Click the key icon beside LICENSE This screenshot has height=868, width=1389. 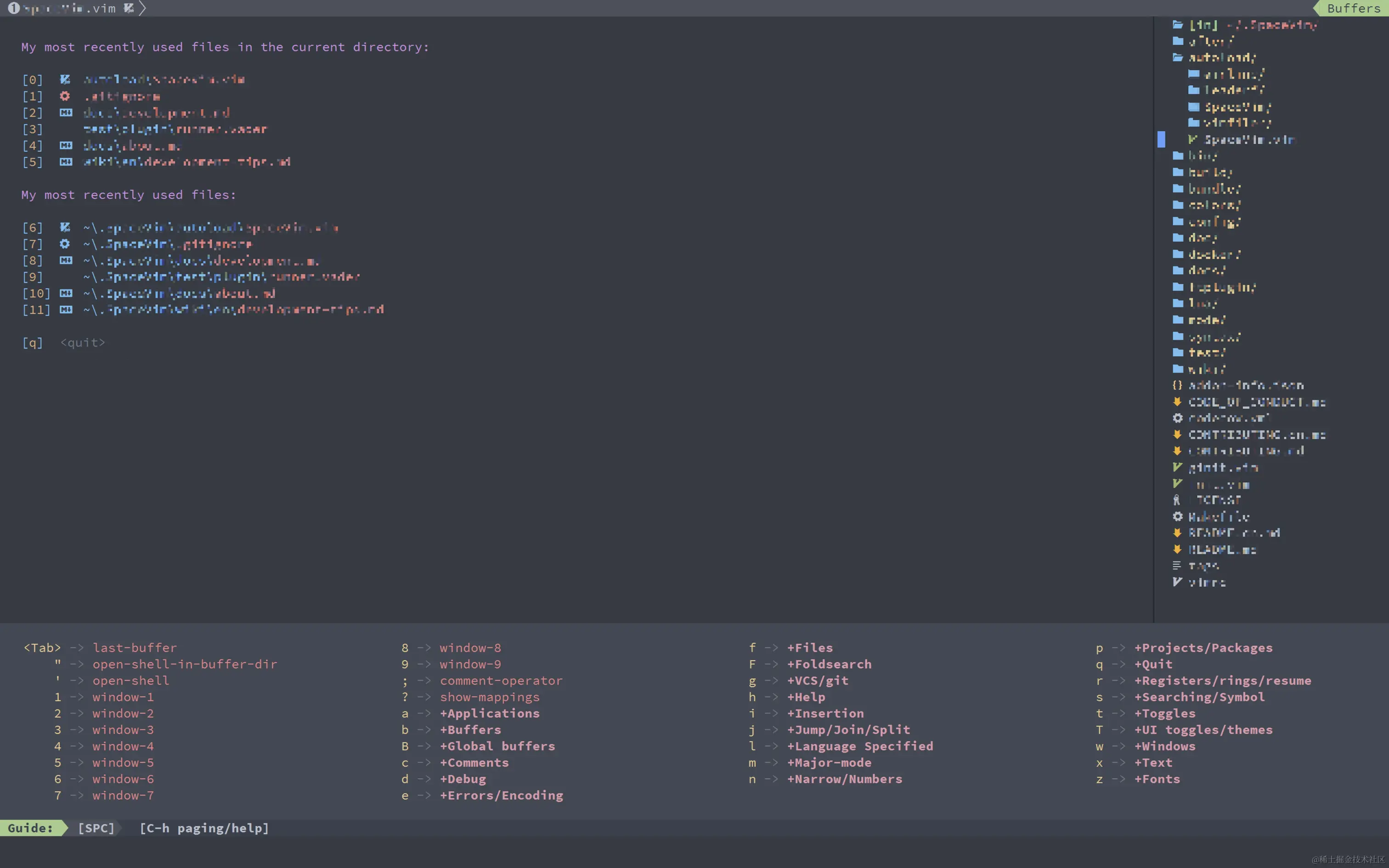(x=1177, y=500)
